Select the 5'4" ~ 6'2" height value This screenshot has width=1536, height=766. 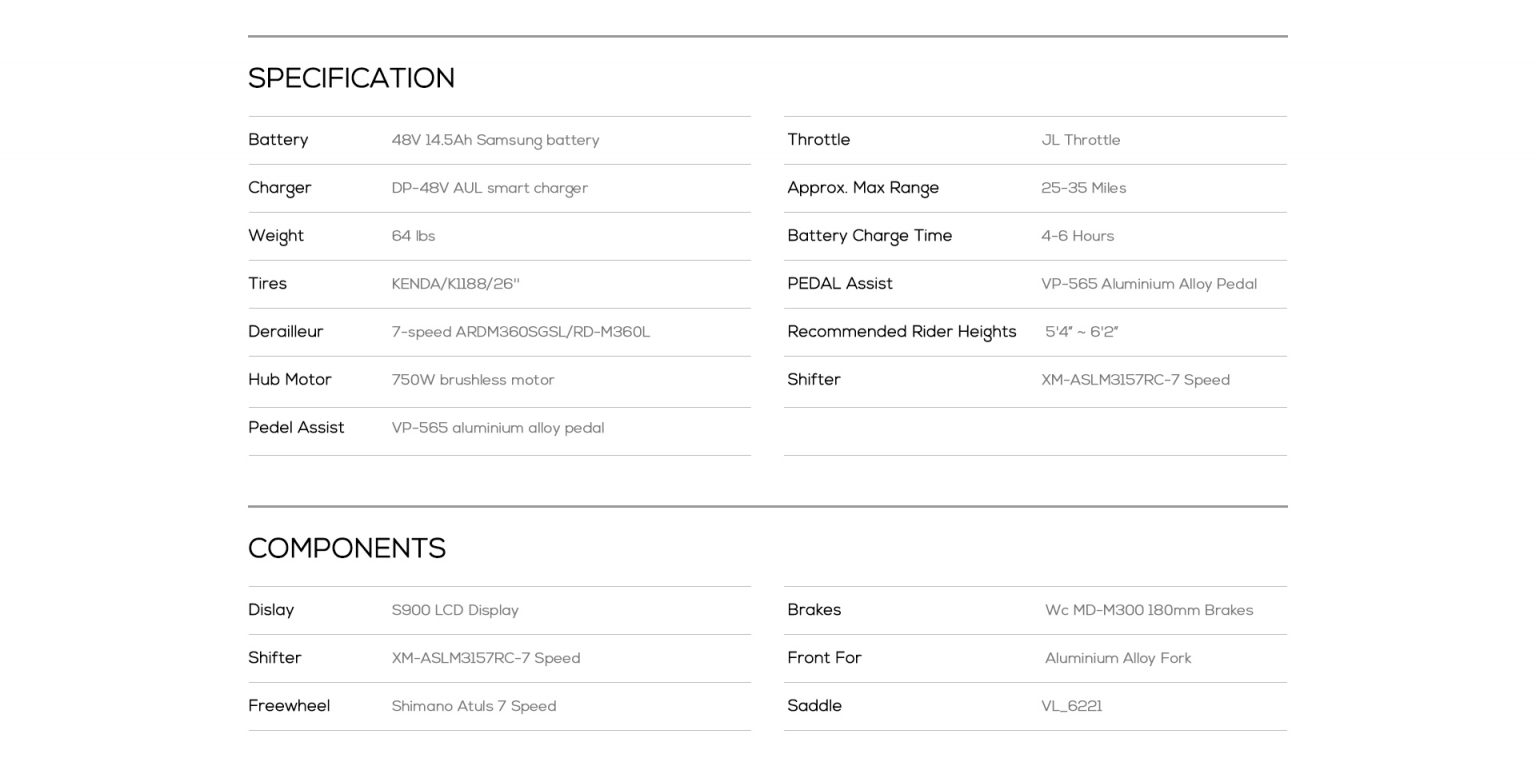1081,332
